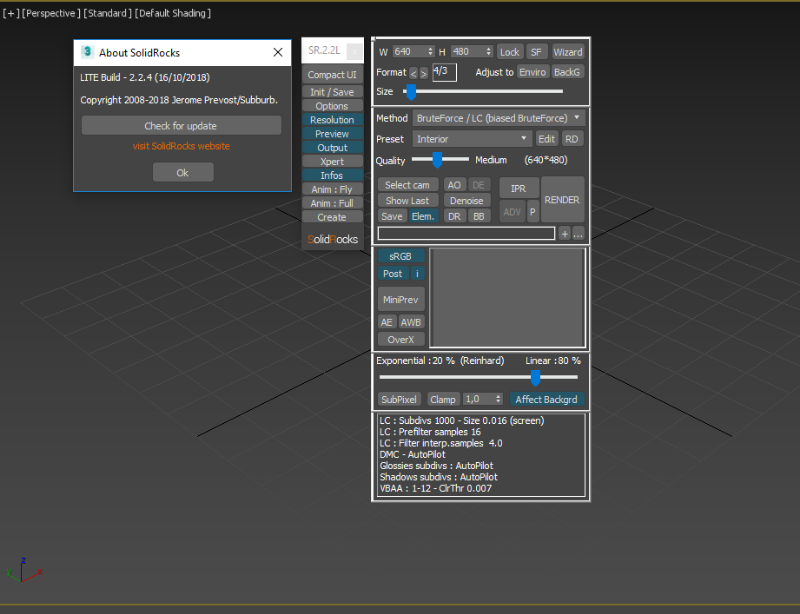Click the P button beside ADV
This screenshot has height=614, width=800.
coord(533,212)
